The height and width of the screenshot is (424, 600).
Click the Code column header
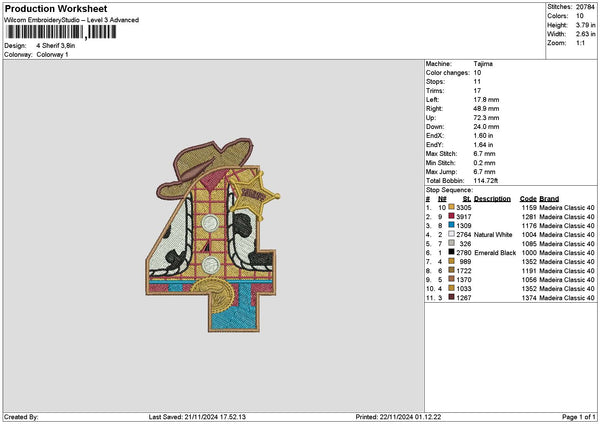click(x=528, y=198)
